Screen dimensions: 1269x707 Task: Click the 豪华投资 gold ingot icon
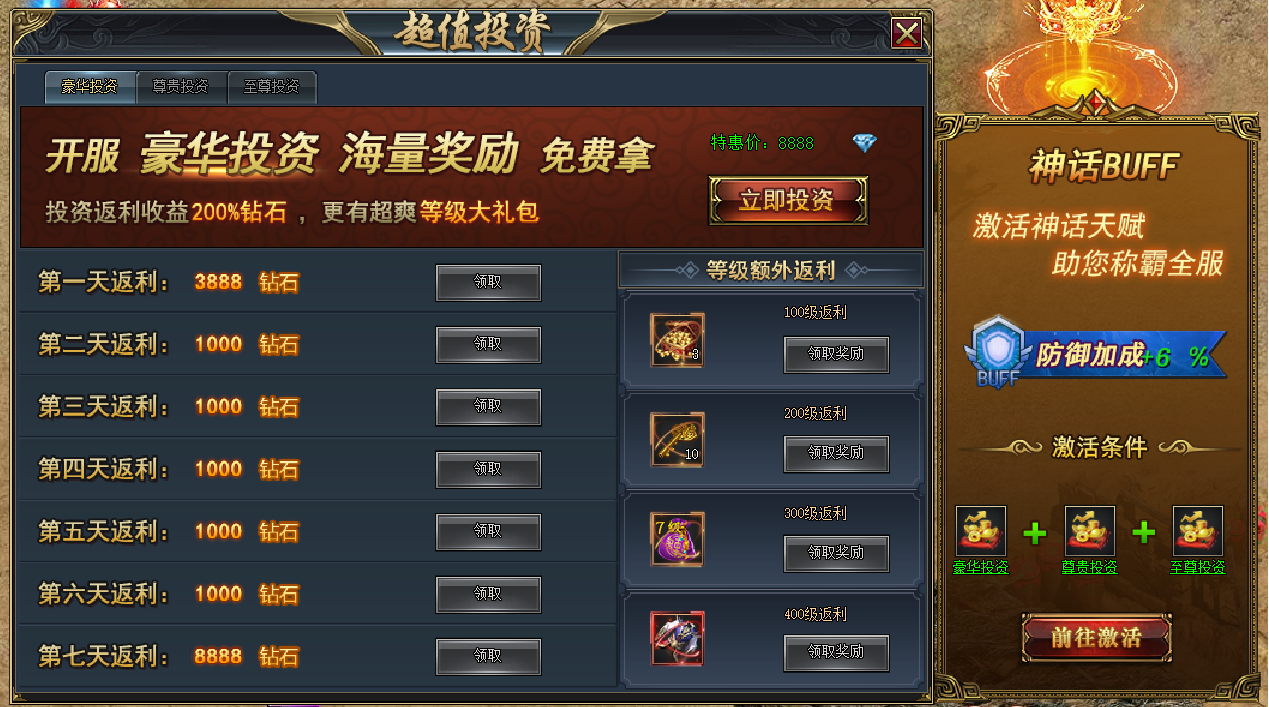coord(980,531)
